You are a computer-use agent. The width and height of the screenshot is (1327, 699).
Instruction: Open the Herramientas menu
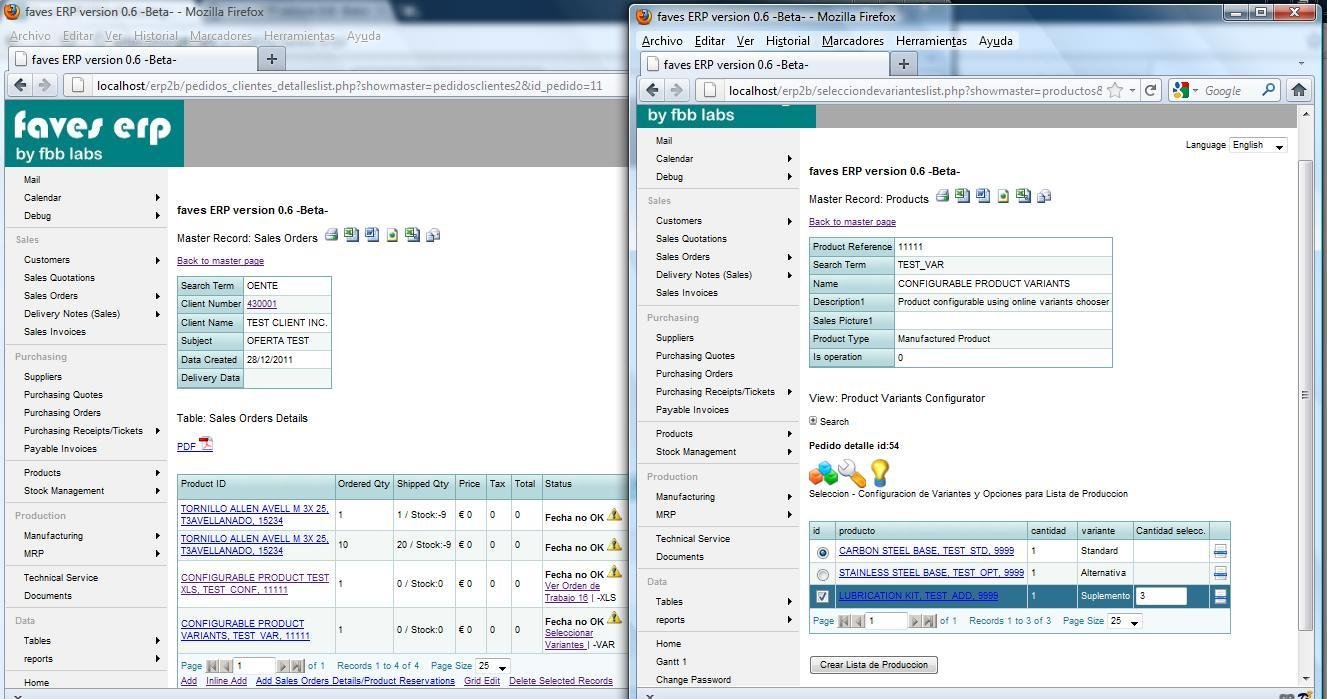pyautogui.click(x=930, y=41)
